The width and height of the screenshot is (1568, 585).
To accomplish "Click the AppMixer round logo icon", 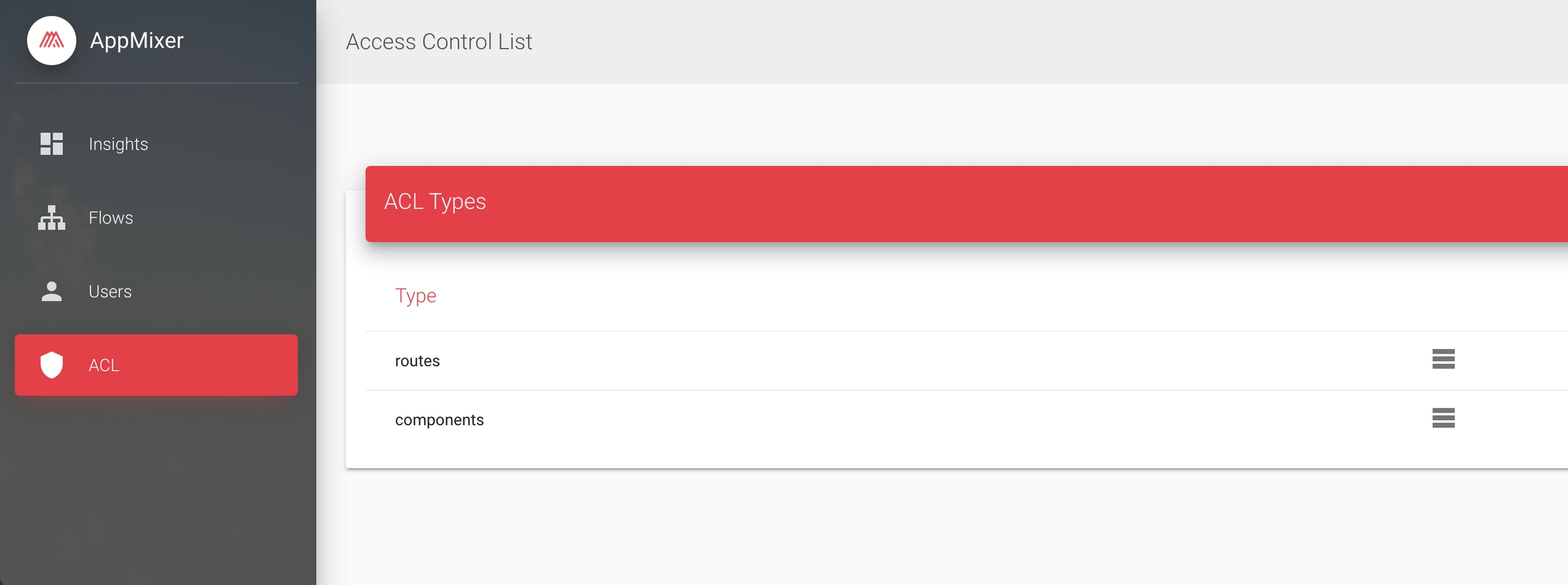I will [52, 41].
